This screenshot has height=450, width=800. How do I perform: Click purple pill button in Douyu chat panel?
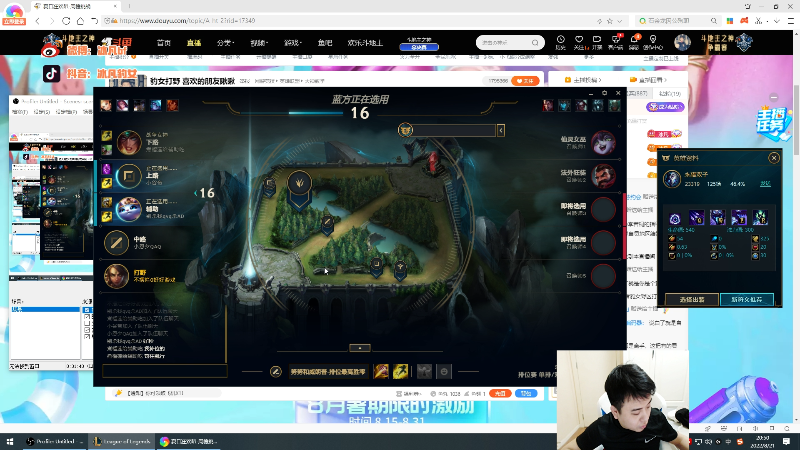coord(665,107)
